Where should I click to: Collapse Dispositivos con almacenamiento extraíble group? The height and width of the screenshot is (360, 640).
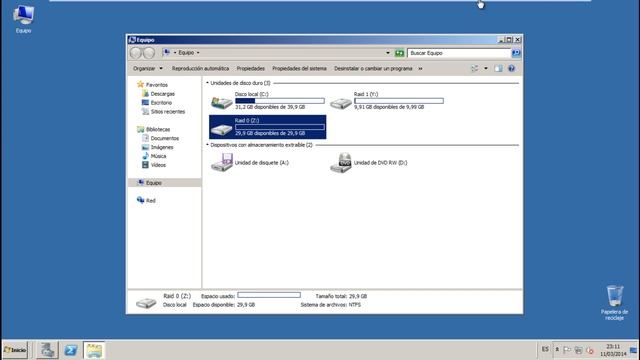[207, 145]
